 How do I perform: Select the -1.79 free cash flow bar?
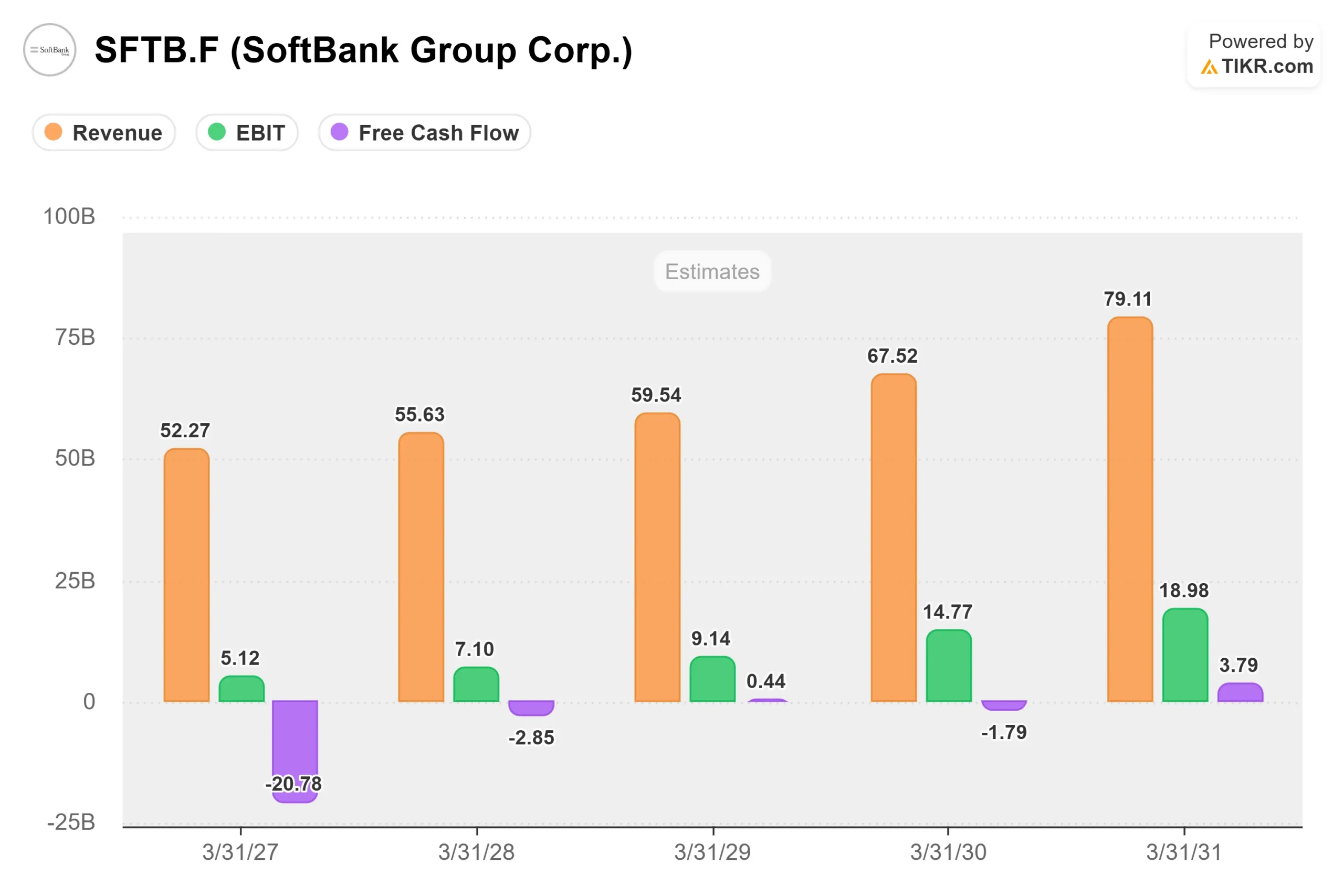(x=1004, y=705)
